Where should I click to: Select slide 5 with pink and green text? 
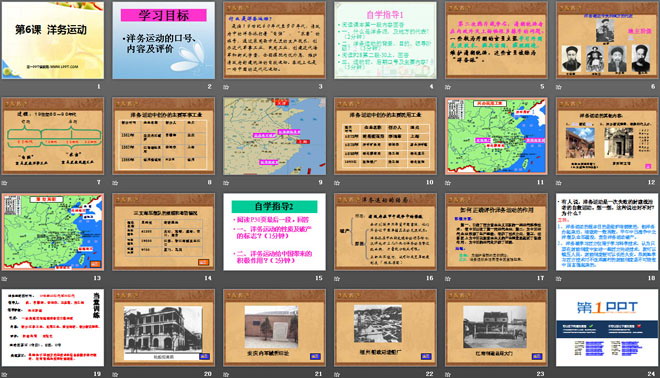[496, 40]
